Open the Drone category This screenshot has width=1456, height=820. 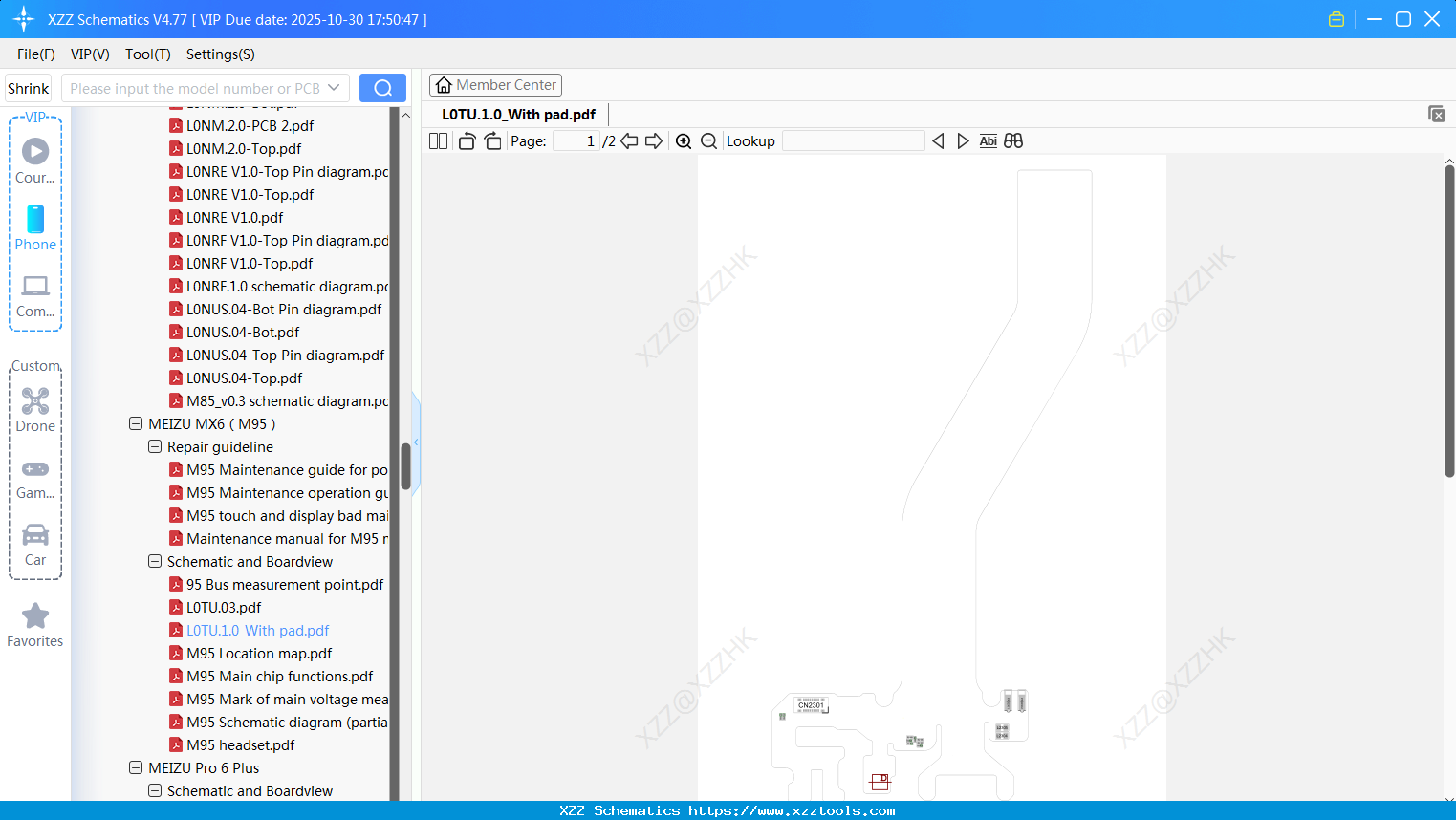coord(35,410)
